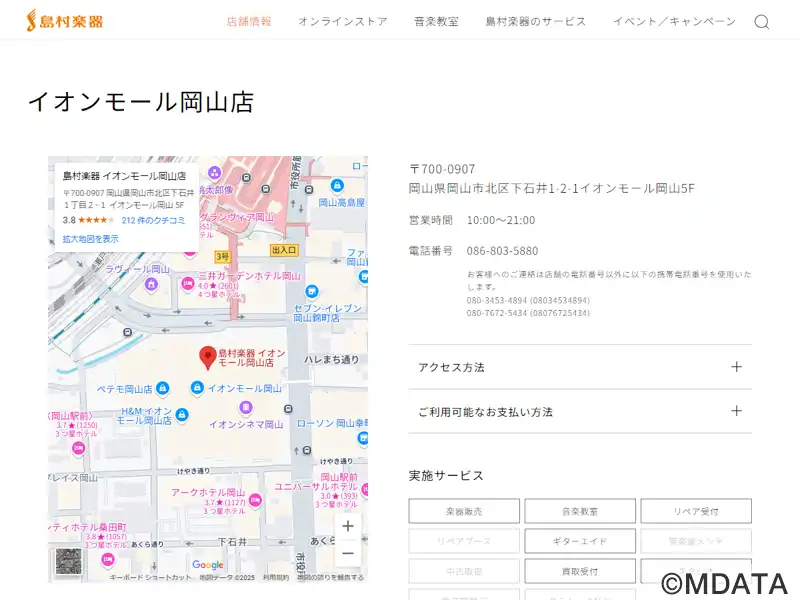
Task: Click the Google logo on the map
Action: point(208,564)
